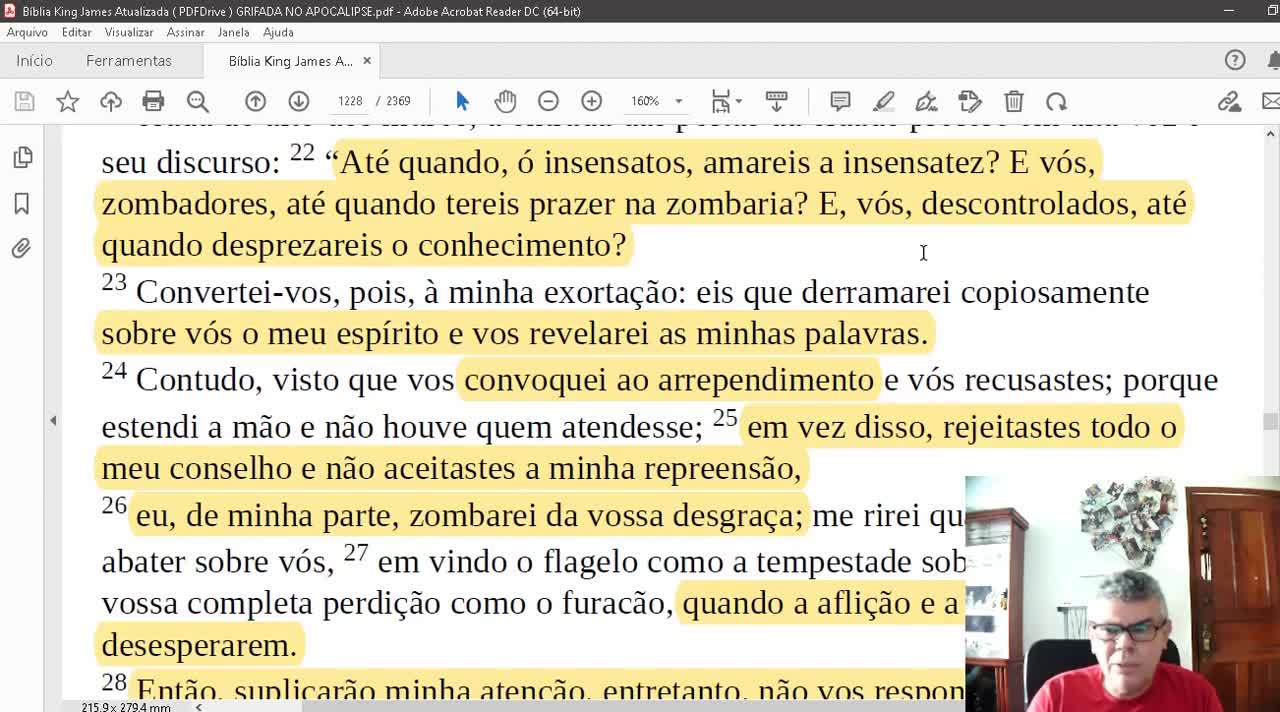
Task: Add document to favorites with star icon
Action: [67, 101]
